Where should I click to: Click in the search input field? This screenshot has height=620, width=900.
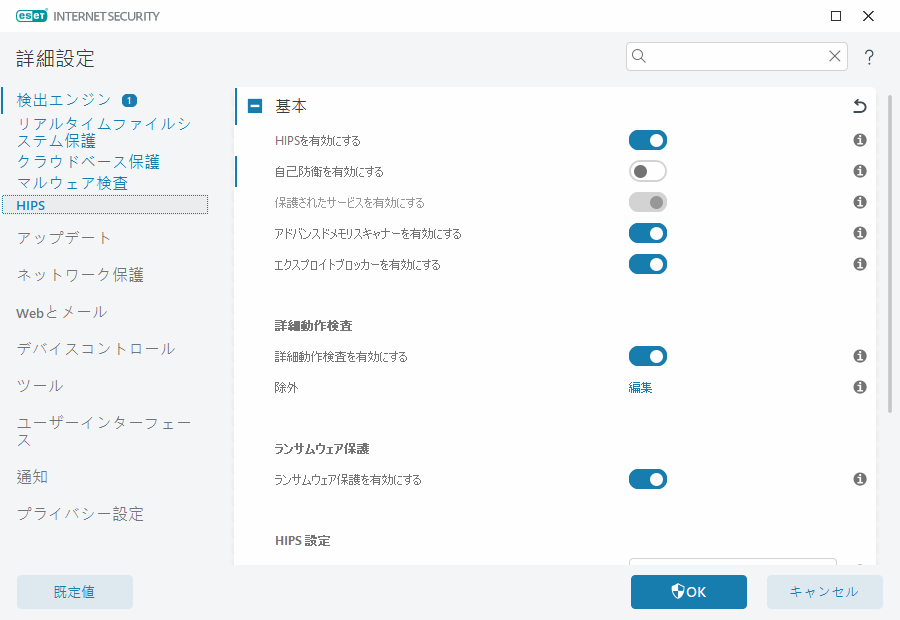[735, 57]
